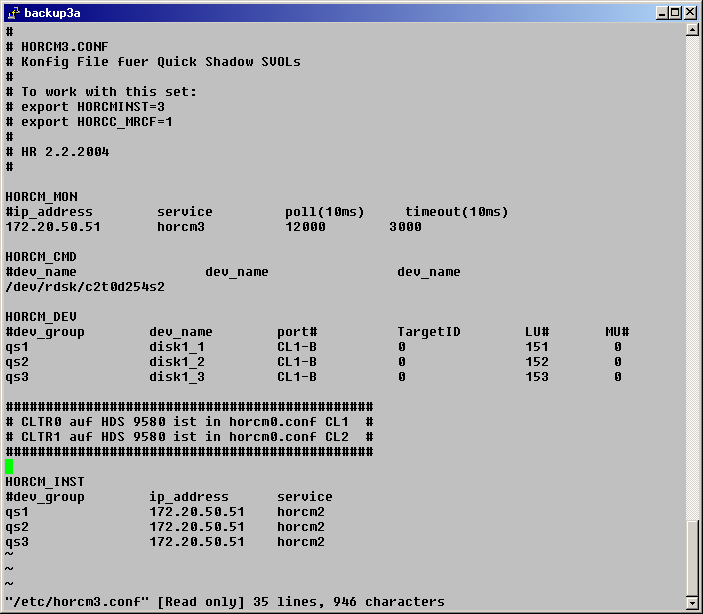Click 'ip_address' header under HORCM_INST
703x614 pixels.
tap(189, 497)
